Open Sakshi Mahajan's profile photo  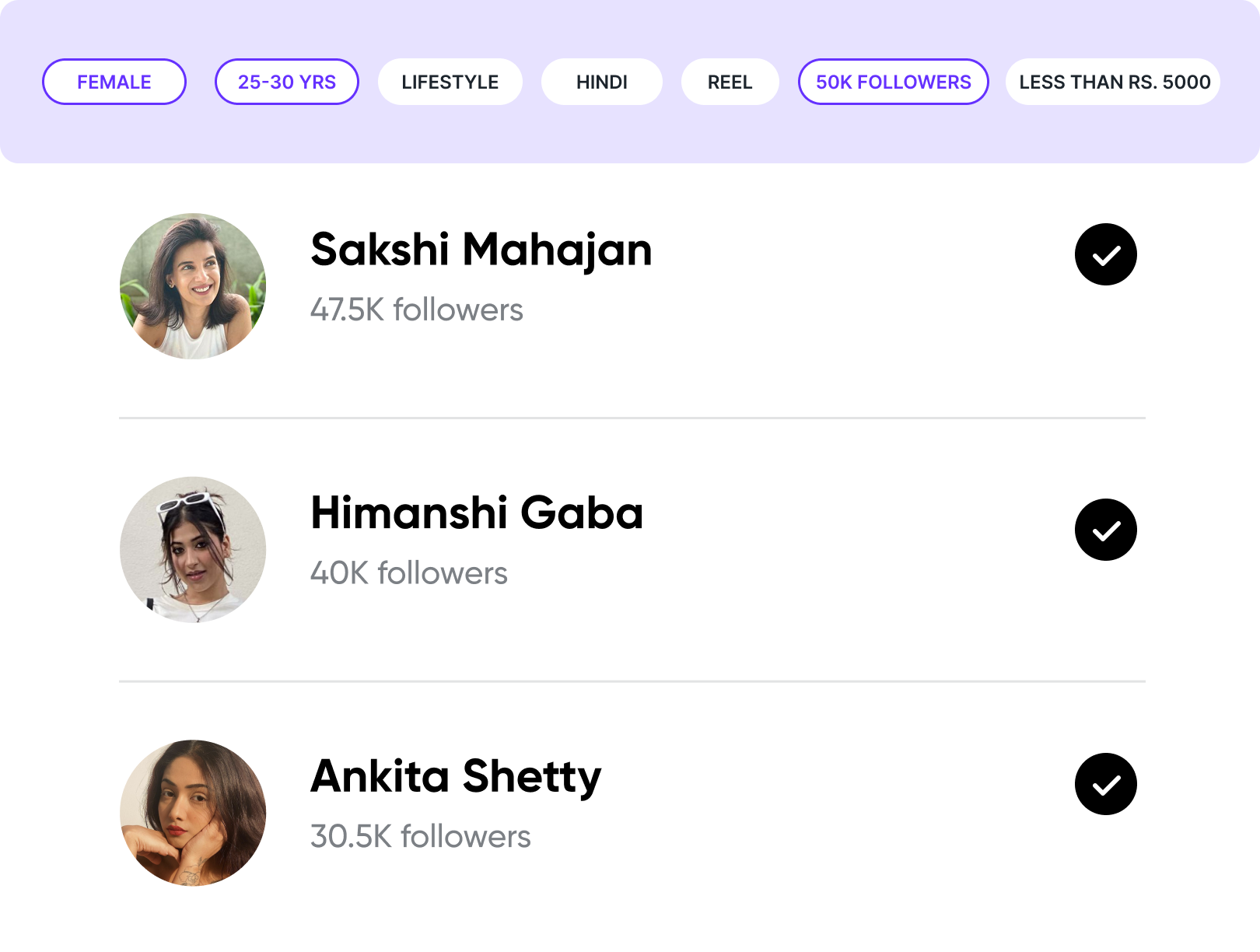tap(193, 286)
